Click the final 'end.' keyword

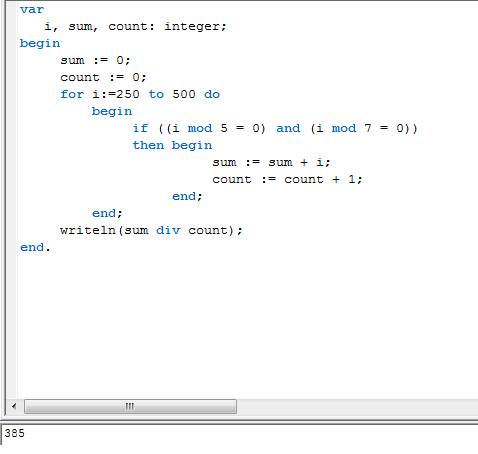click(x=35, y=247)
